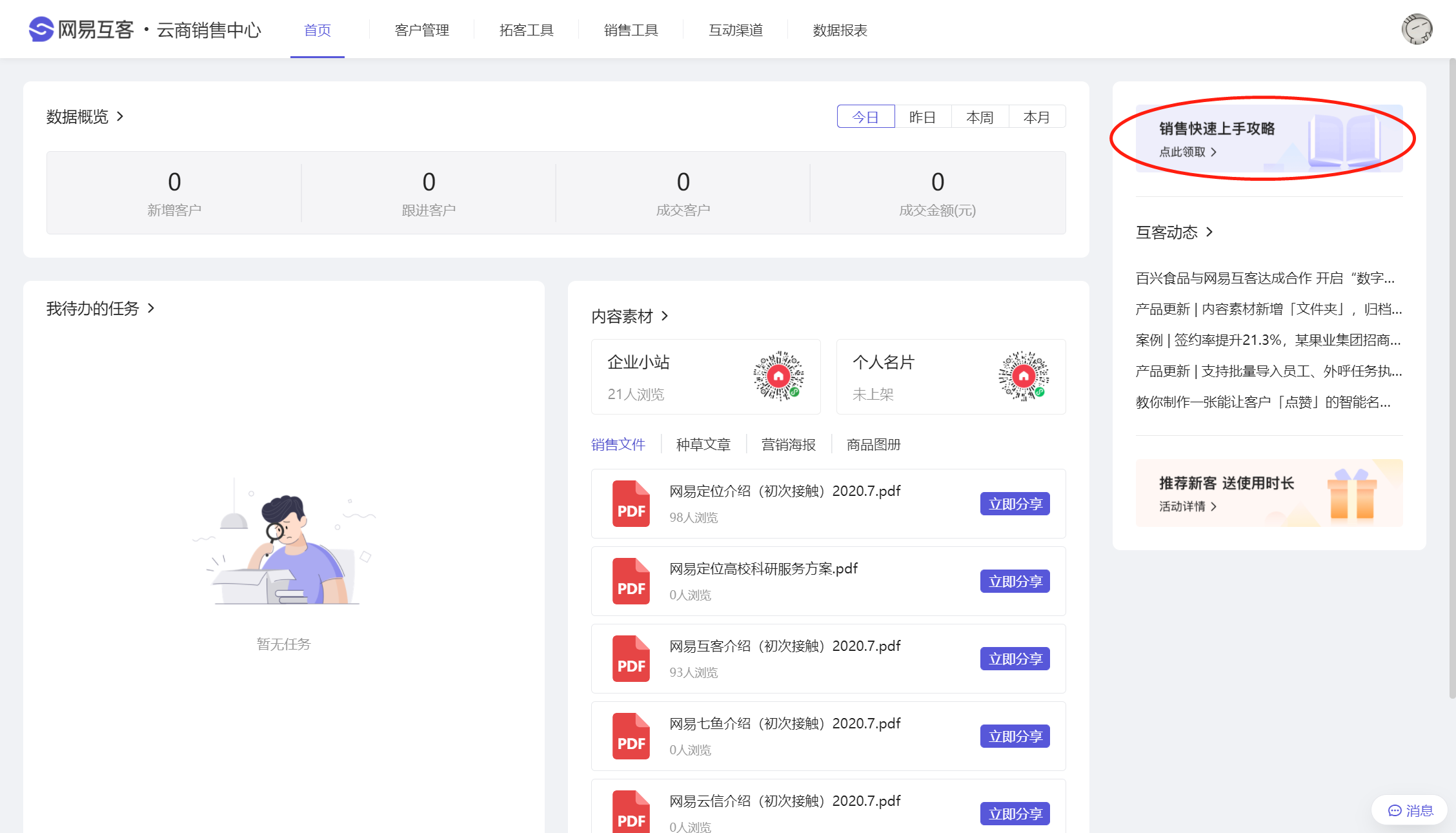Screen dimensions: 1456x833
Task: Expand 我待办的任务 via its arrow
Action: click(x=151, y=308)
